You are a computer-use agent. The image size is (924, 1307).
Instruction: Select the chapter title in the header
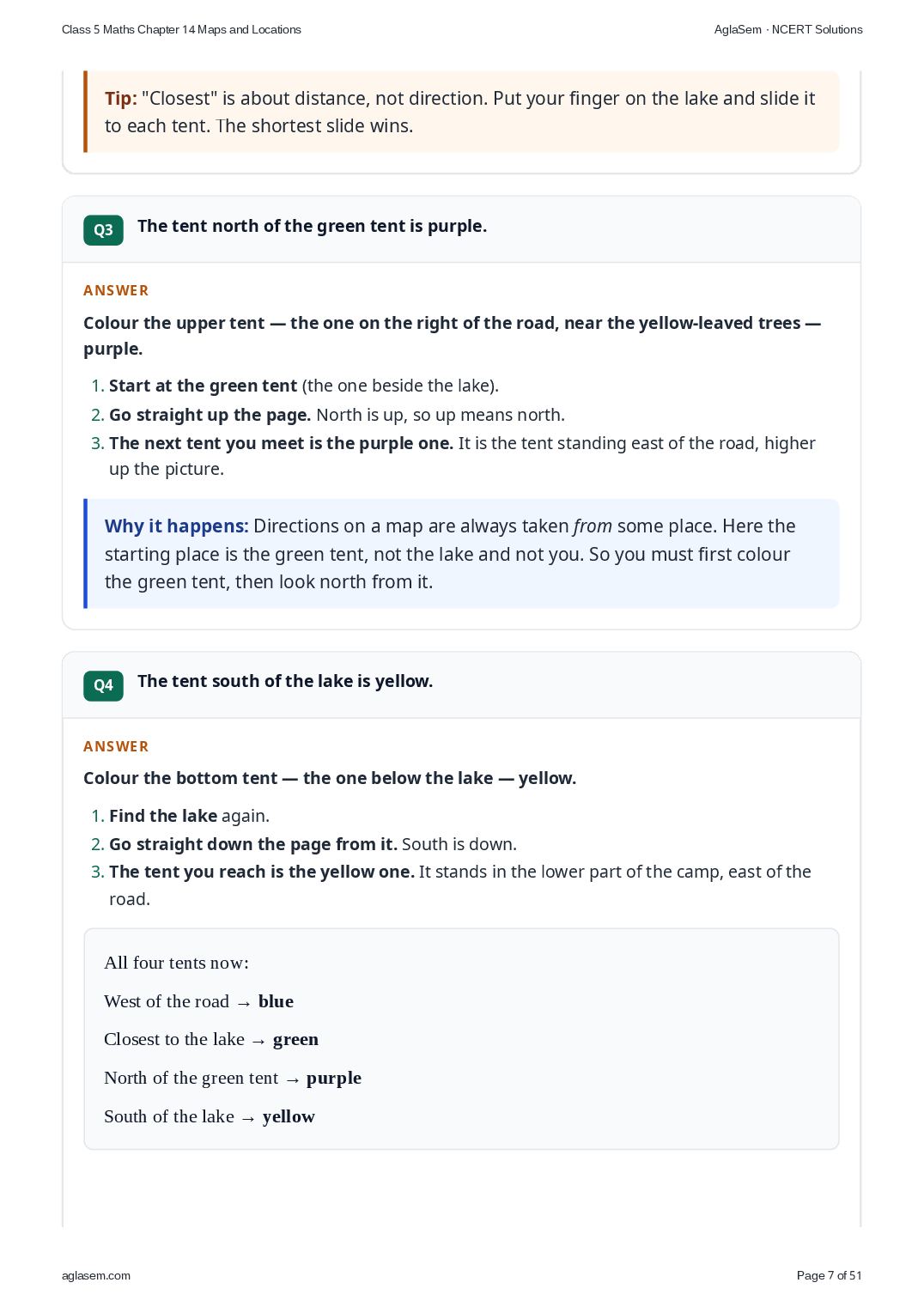coord(181,29)
